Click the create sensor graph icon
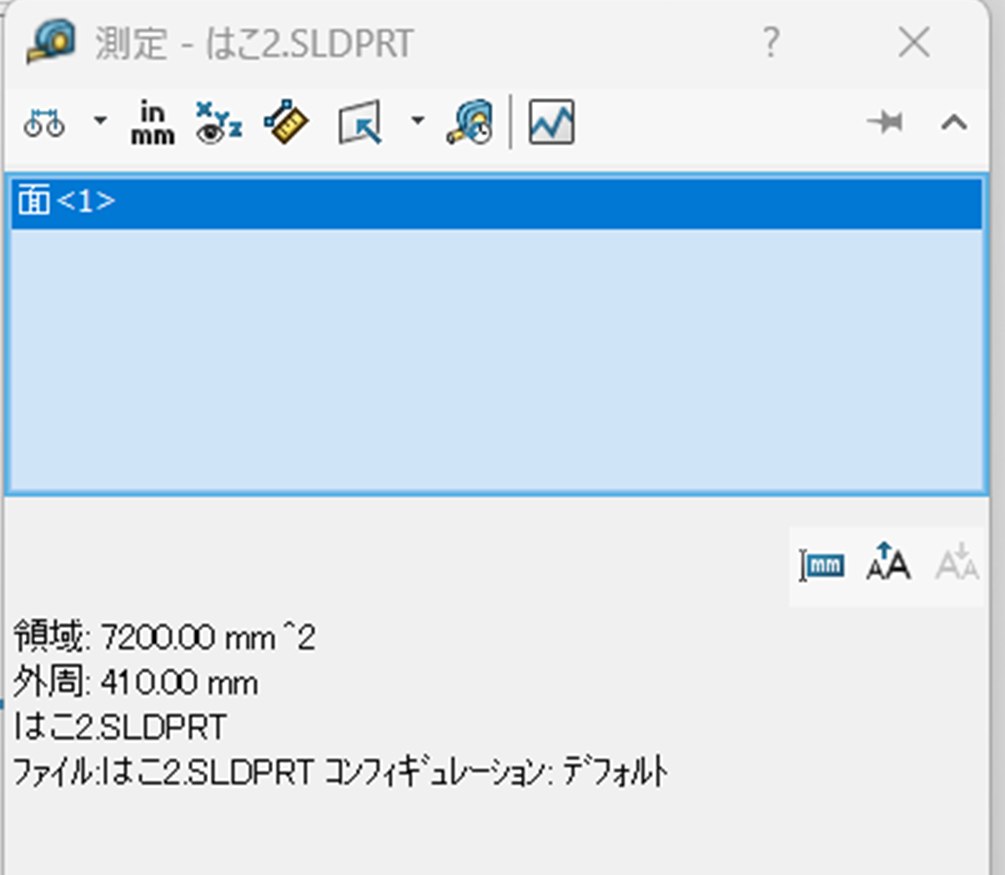 click(551, 122)
